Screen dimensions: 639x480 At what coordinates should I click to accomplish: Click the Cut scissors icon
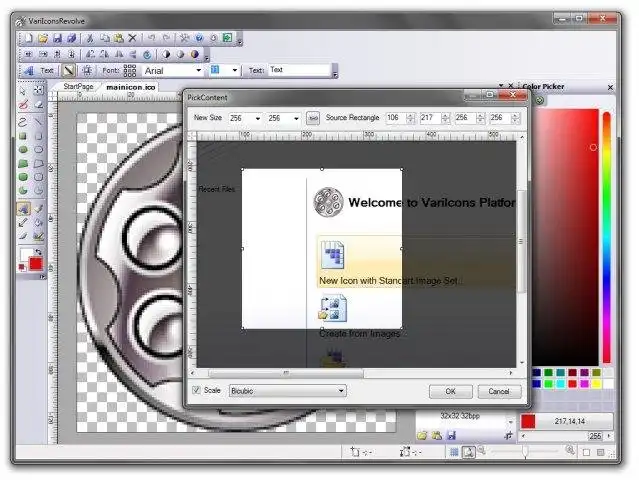[x=90, y=38]
